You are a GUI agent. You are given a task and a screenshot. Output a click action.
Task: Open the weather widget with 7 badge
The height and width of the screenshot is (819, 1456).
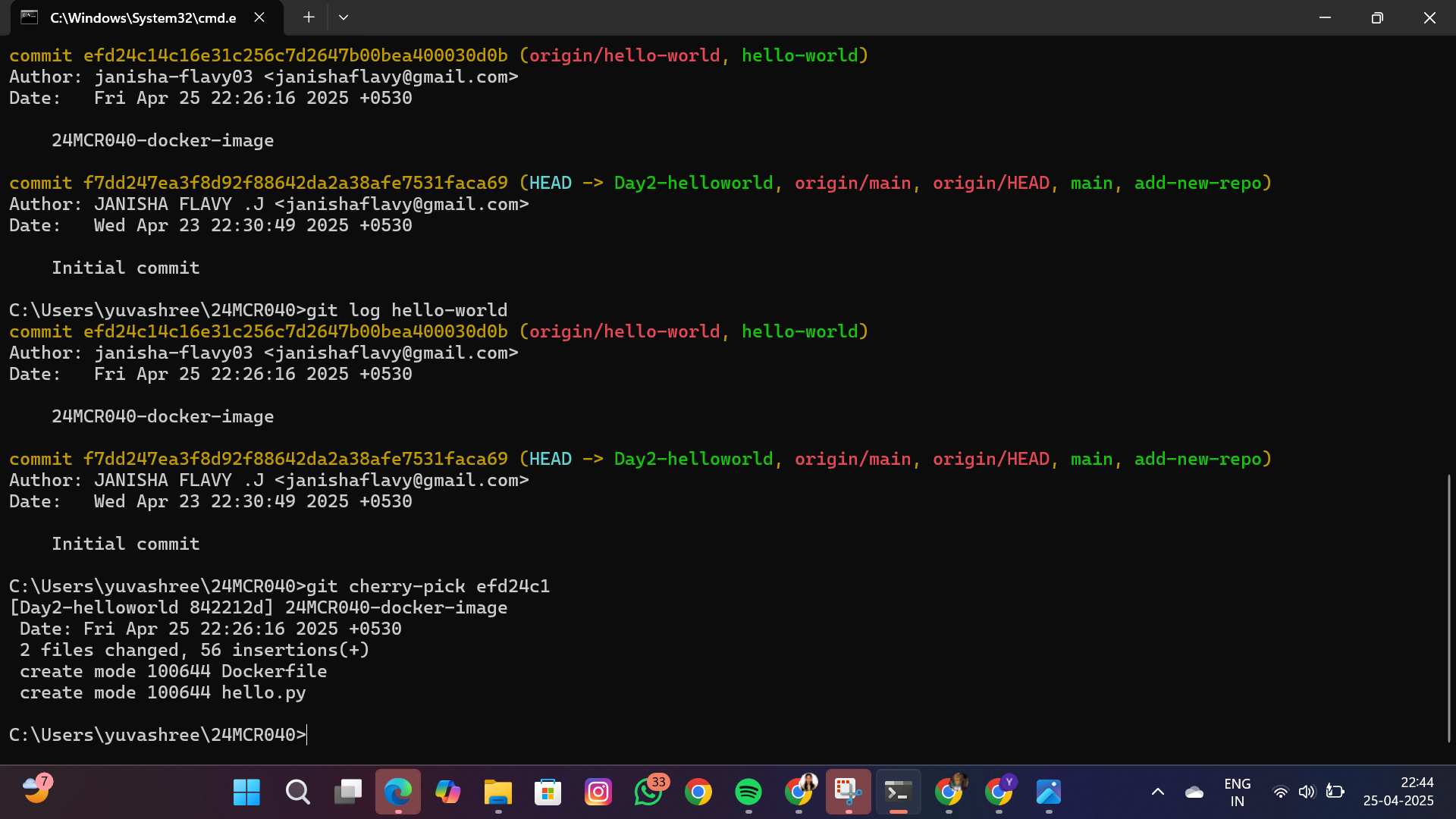[36, 790]
